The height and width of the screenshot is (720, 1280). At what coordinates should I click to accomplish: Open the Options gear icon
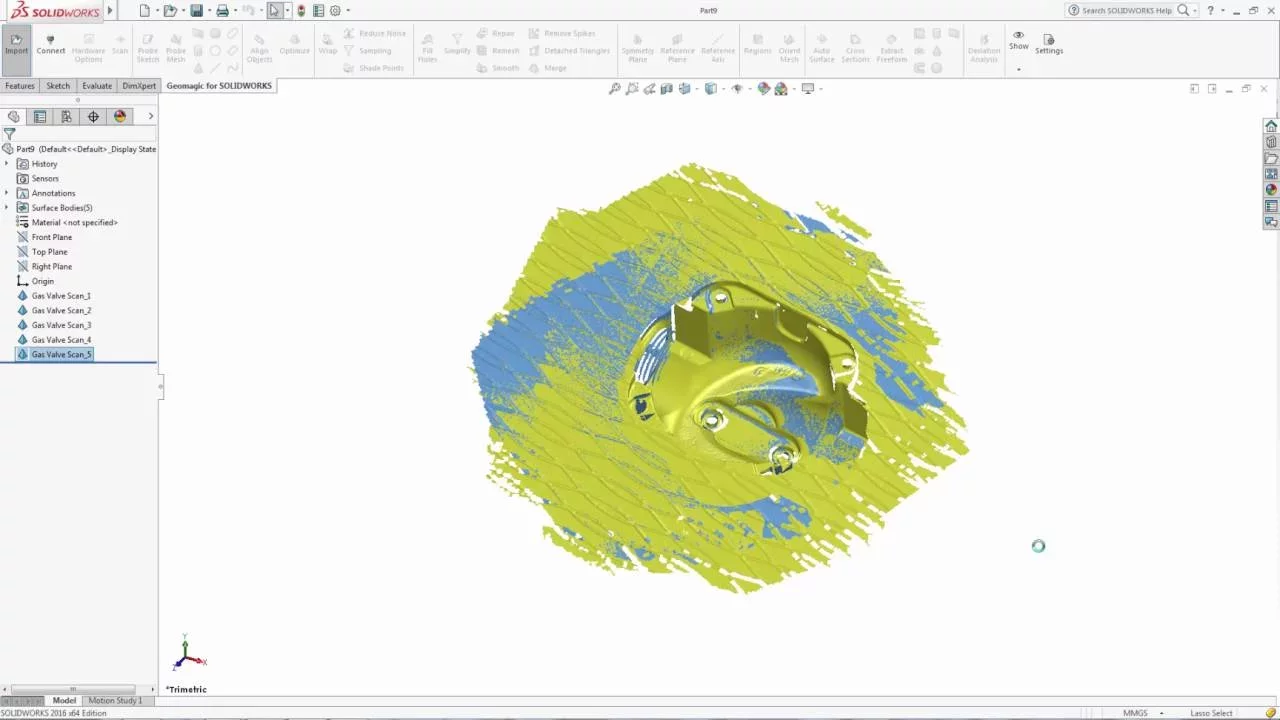[335, 10]
